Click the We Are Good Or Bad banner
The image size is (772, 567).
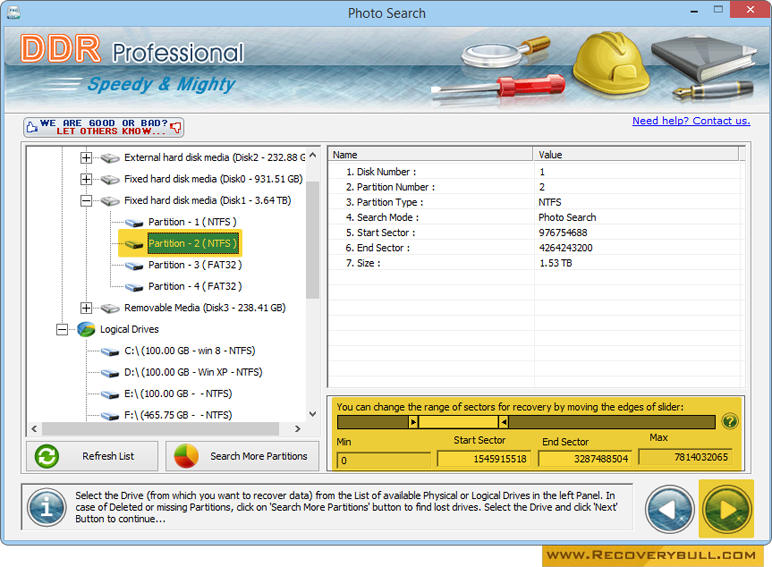[x=103, y=127]
